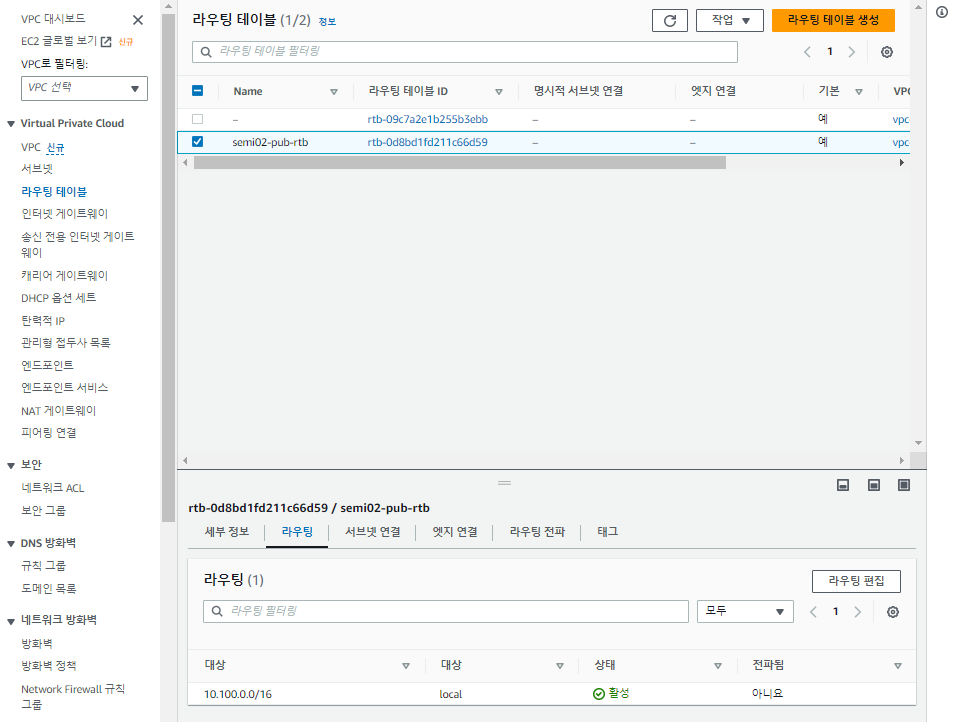Screen dimensions: 957x722
Task: Select the 10.100.0.0/16 route cell
Action: [x=238, y=695]
